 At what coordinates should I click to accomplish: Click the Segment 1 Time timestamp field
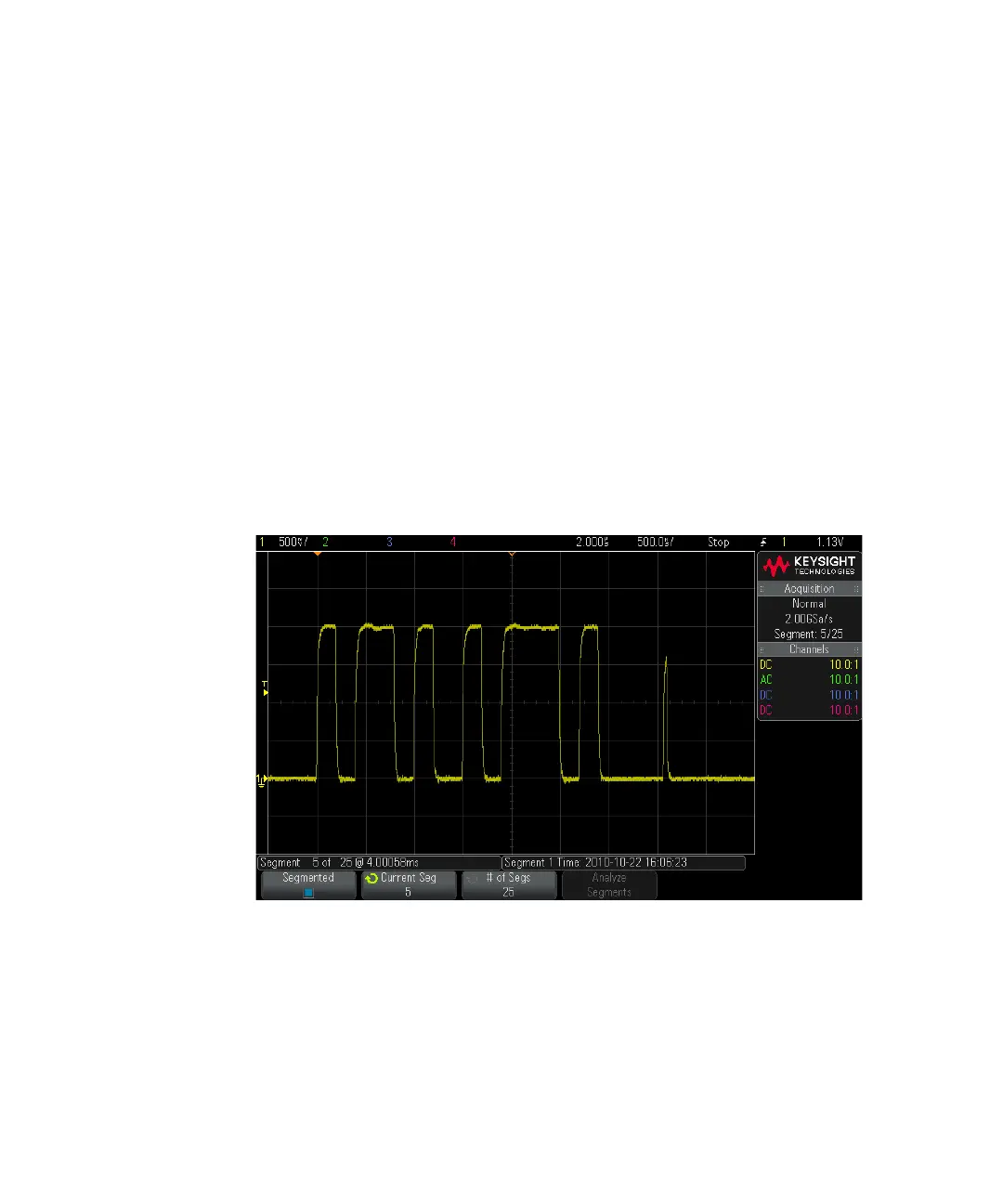623,862
